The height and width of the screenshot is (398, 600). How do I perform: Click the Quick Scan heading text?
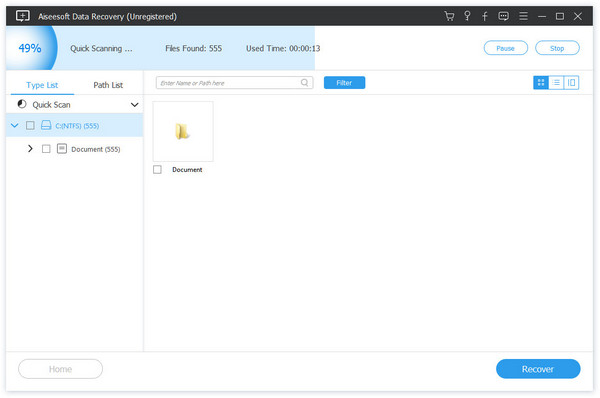(x=51, y=104)
